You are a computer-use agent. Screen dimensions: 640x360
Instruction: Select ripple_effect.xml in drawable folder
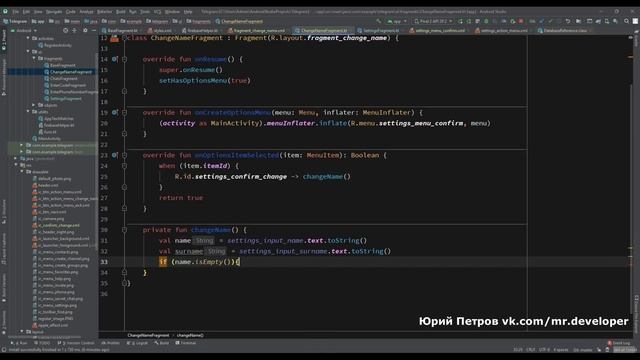53,325
